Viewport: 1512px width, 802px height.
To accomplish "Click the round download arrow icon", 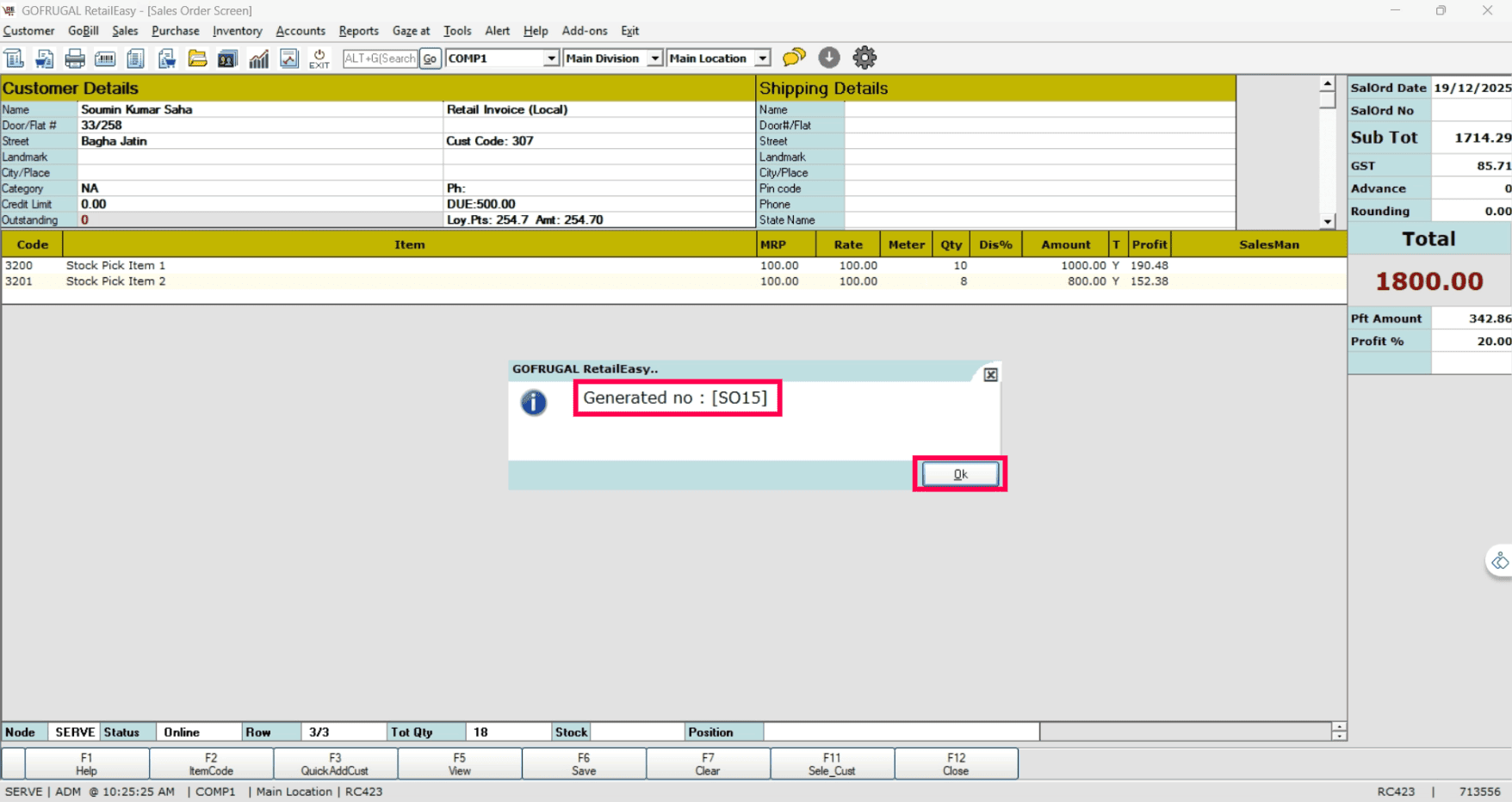I will (x=829, y=58).
